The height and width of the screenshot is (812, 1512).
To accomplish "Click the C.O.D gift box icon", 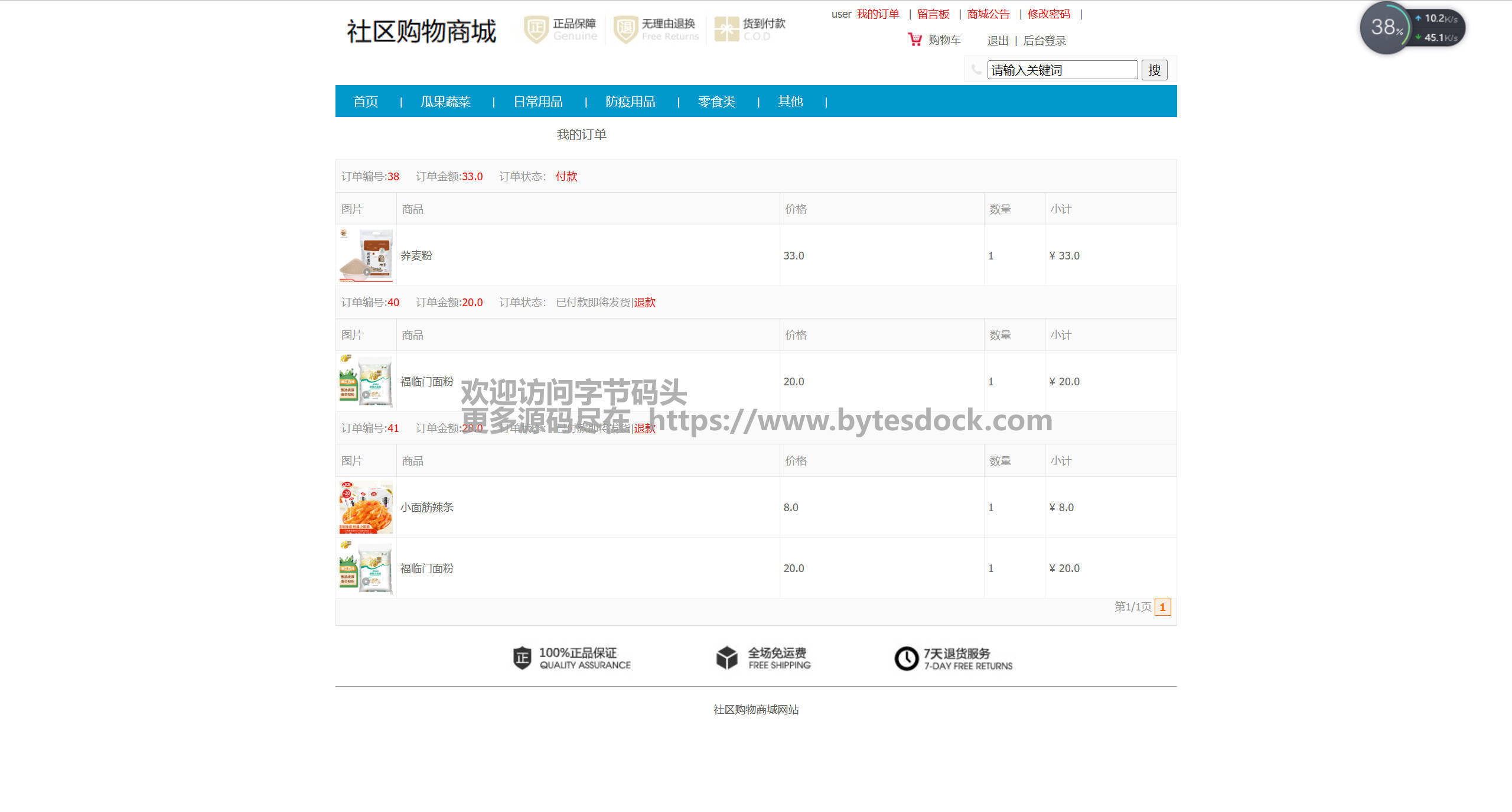I will (726, 29).
